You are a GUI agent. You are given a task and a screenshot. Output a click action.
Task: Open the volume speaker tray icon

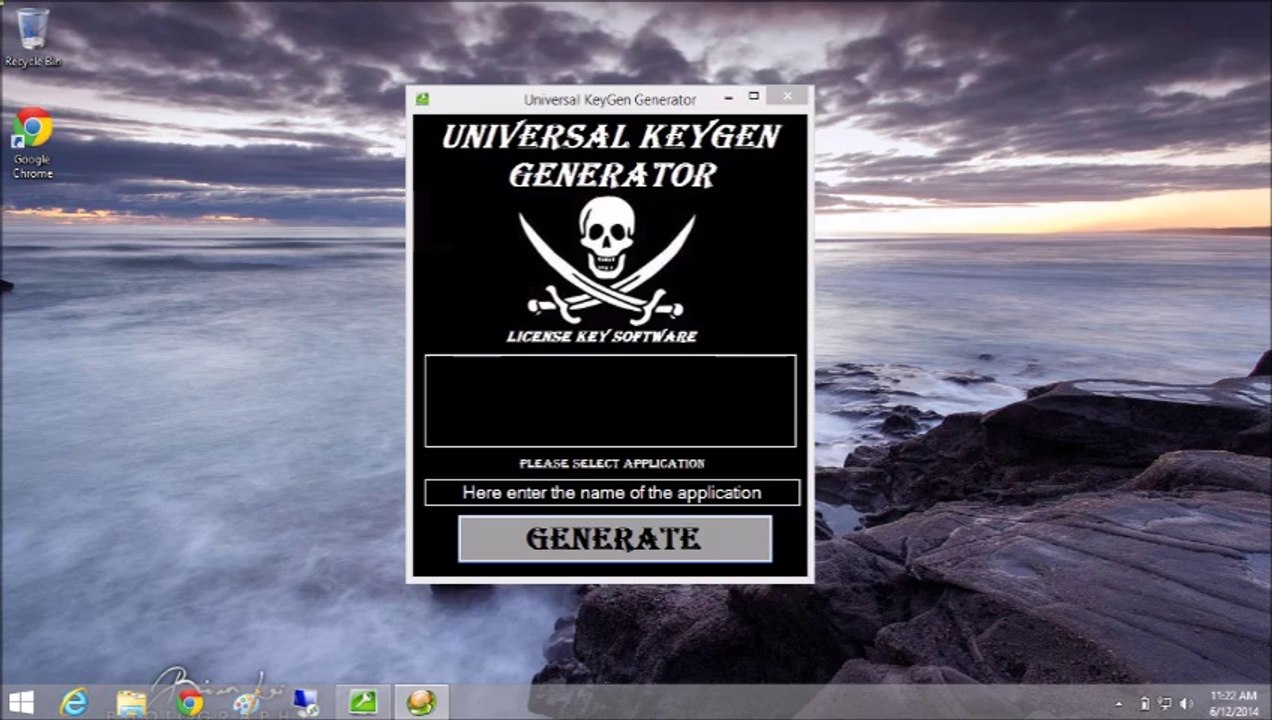(x=1187, y=704)
